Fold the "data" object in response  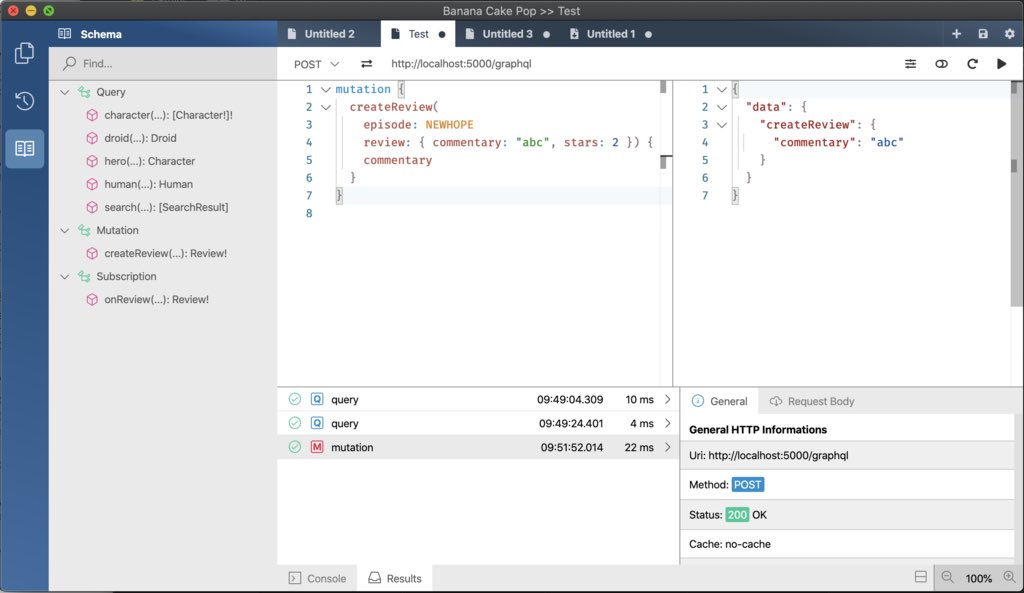click(x=722, y=107)
